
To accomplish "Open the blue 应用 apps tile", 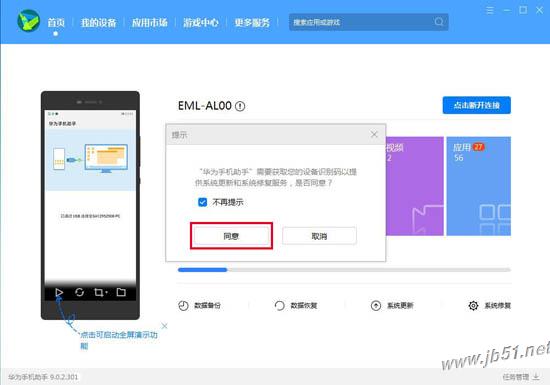I will pyautogui.click(x=478, y=186).
